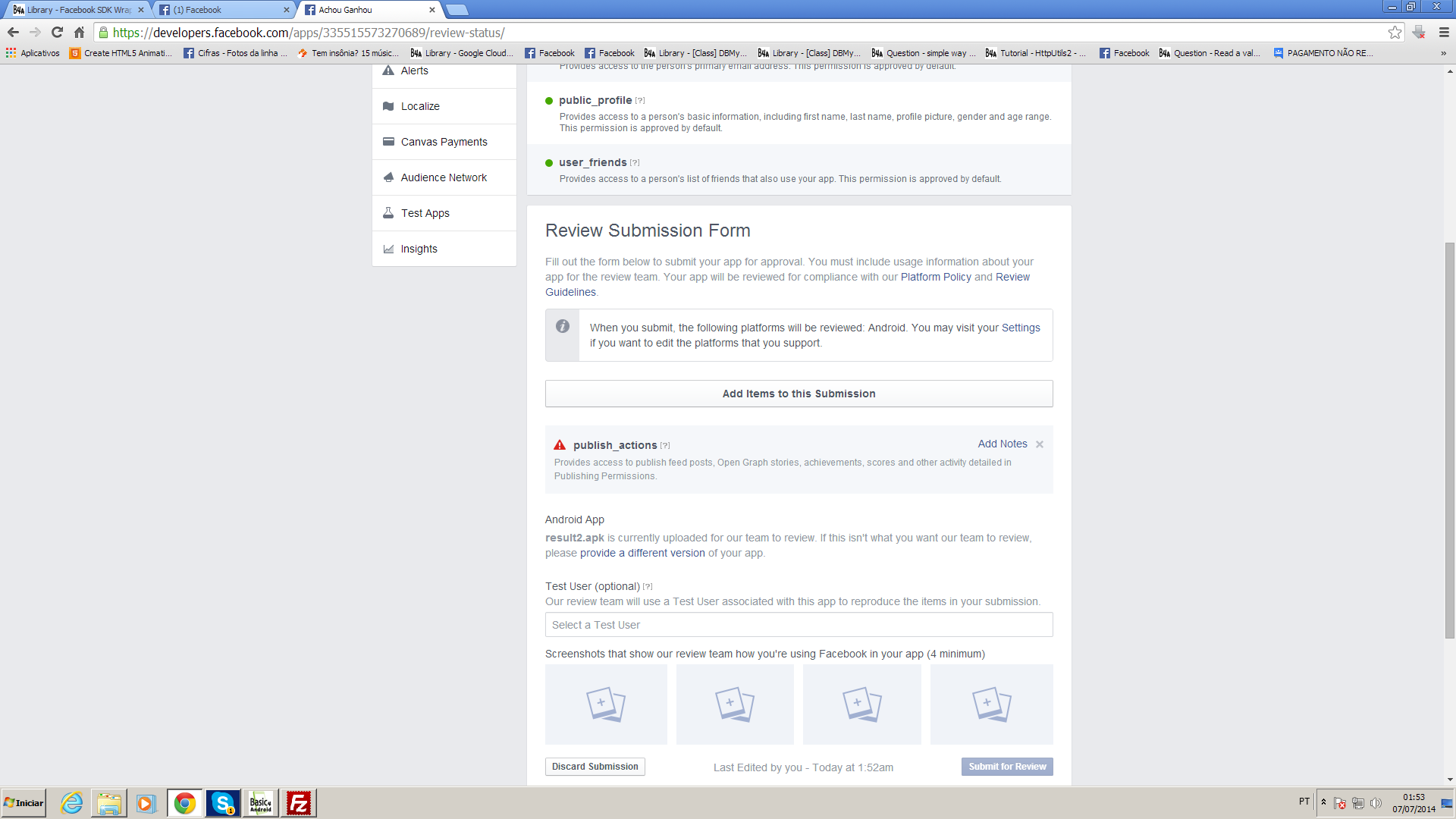Click the browser back arrow
The width and height of the screenshot is (1456, 819).
click(x=13, y=32)
